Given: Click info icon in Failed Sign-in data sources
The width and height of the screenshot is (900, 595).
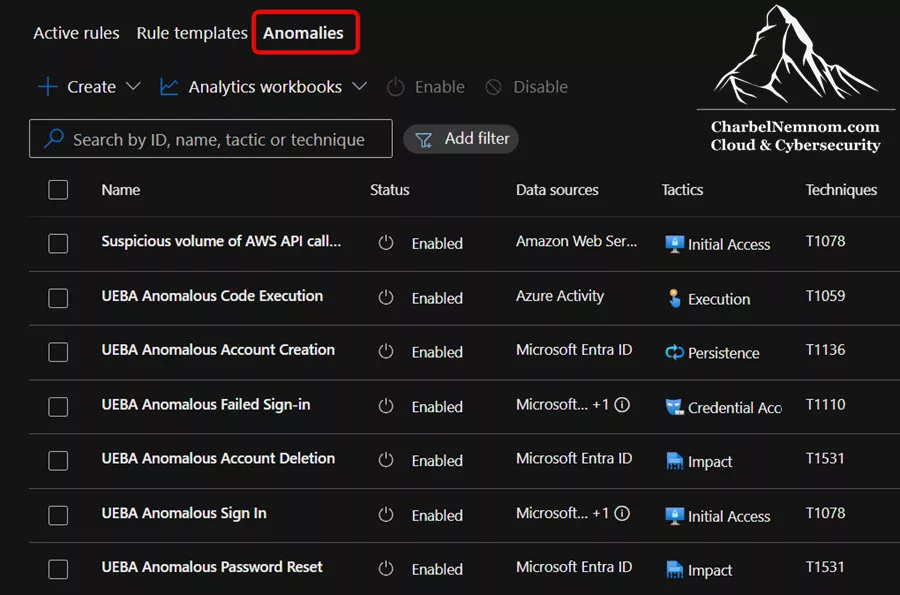Looking at the screenshot, I should point(622,405).
